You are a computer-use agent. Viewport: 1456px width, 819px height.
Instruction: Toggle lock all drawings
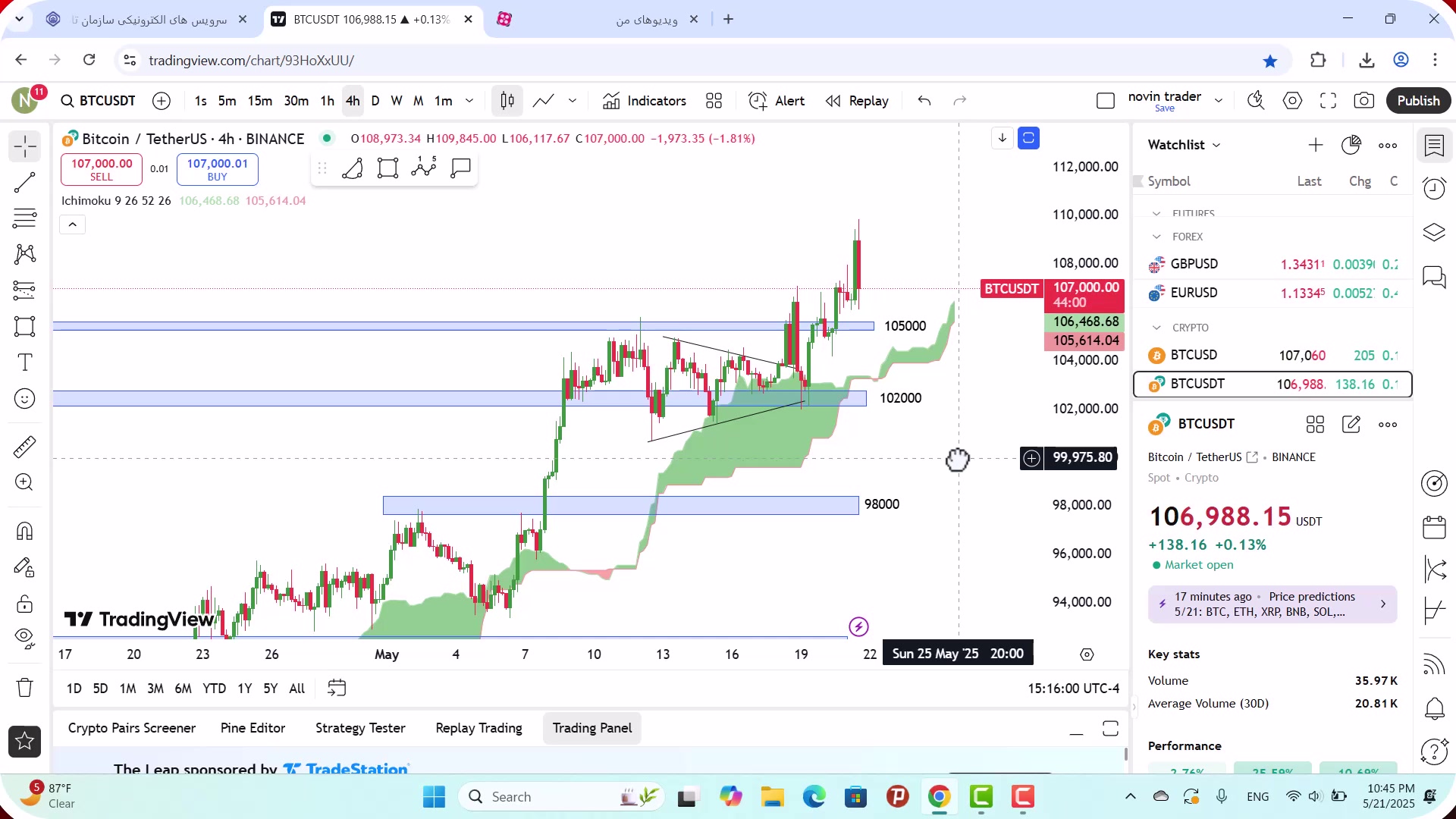pos(25,604)
